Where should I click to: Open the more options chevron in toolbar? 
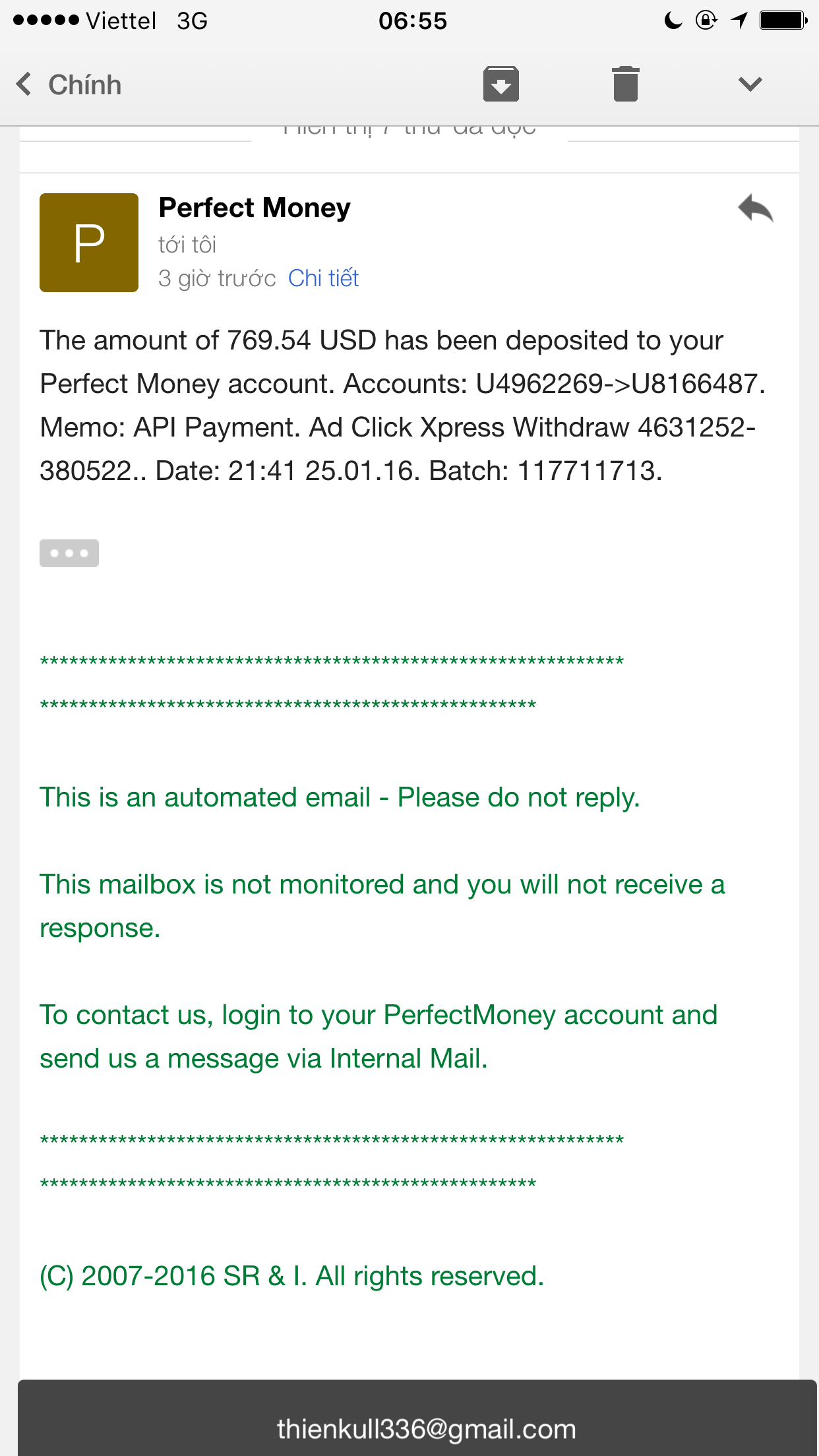pos(750,84)
